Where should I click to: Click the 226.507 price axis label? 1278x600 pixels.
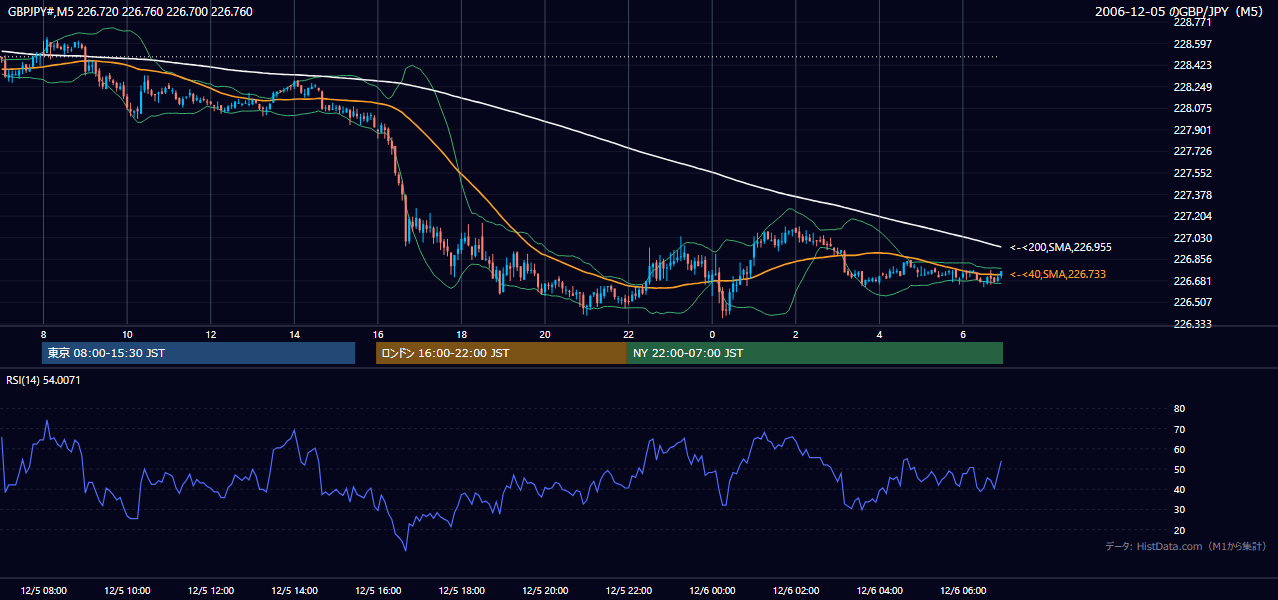tap(1191, 302)
